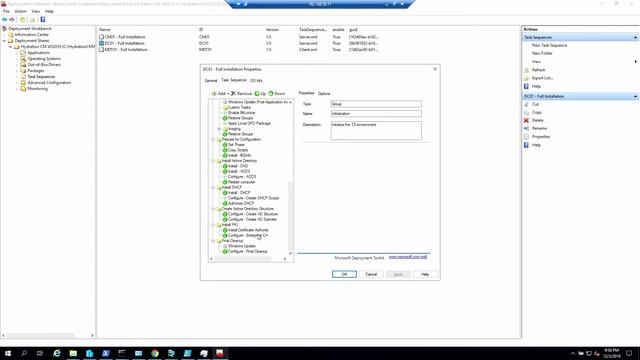
Task: Open the taskbar search icon
Action: 24,353
